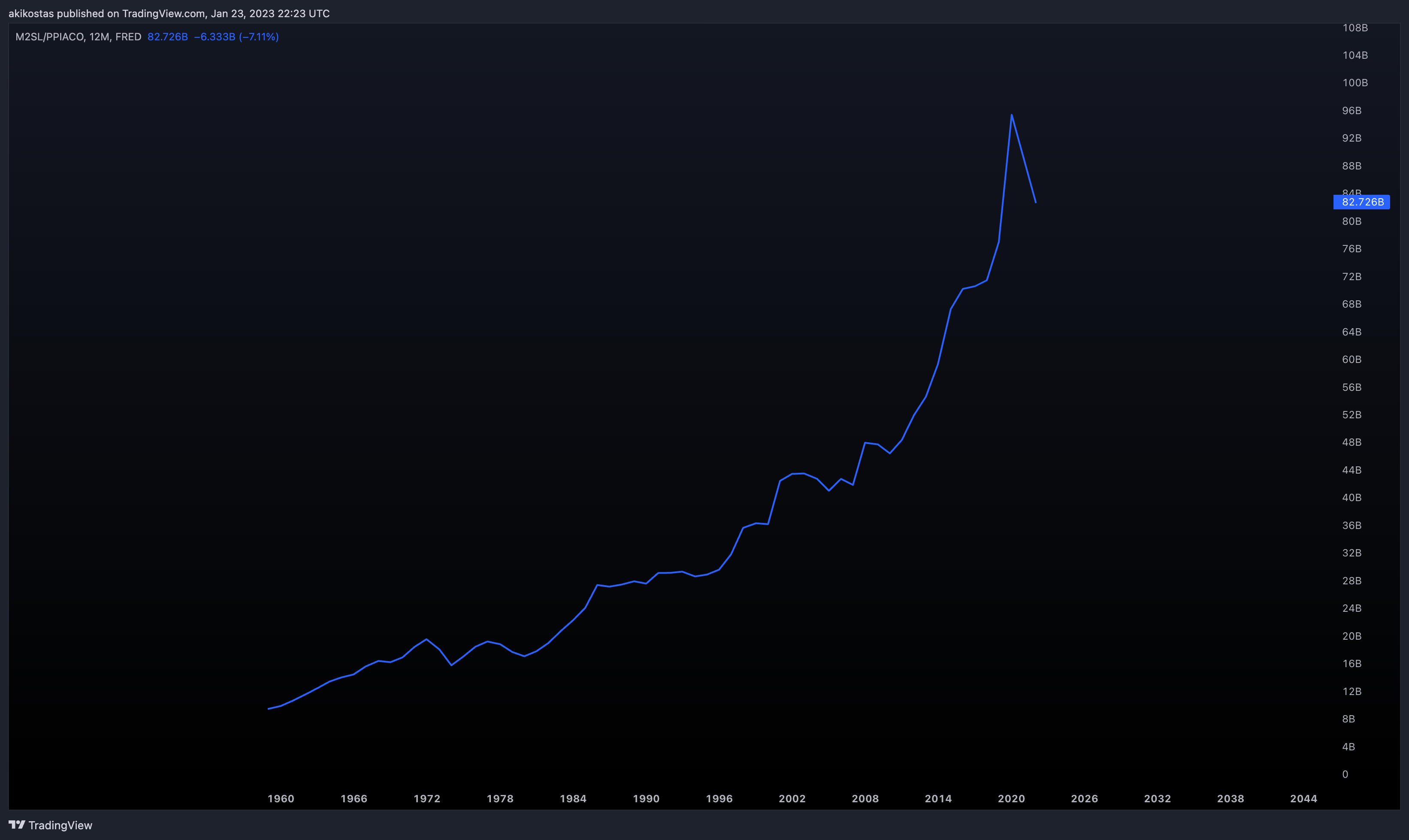
Task: Click the 82.726B value in chart legend
Action: [168, 37]
